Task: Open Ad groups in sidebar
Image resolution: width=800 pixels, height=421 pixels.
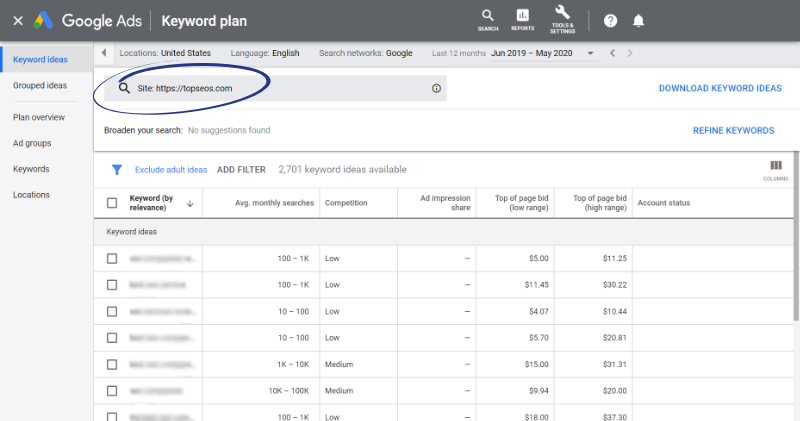Action: pos(32,143)
